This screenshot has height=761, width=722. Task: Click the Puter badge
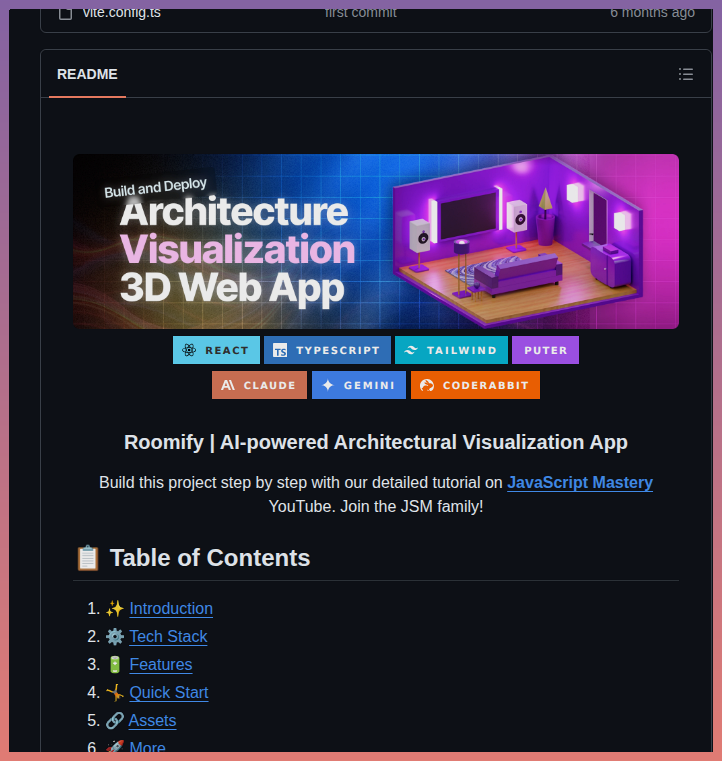(x=545, y=350)
